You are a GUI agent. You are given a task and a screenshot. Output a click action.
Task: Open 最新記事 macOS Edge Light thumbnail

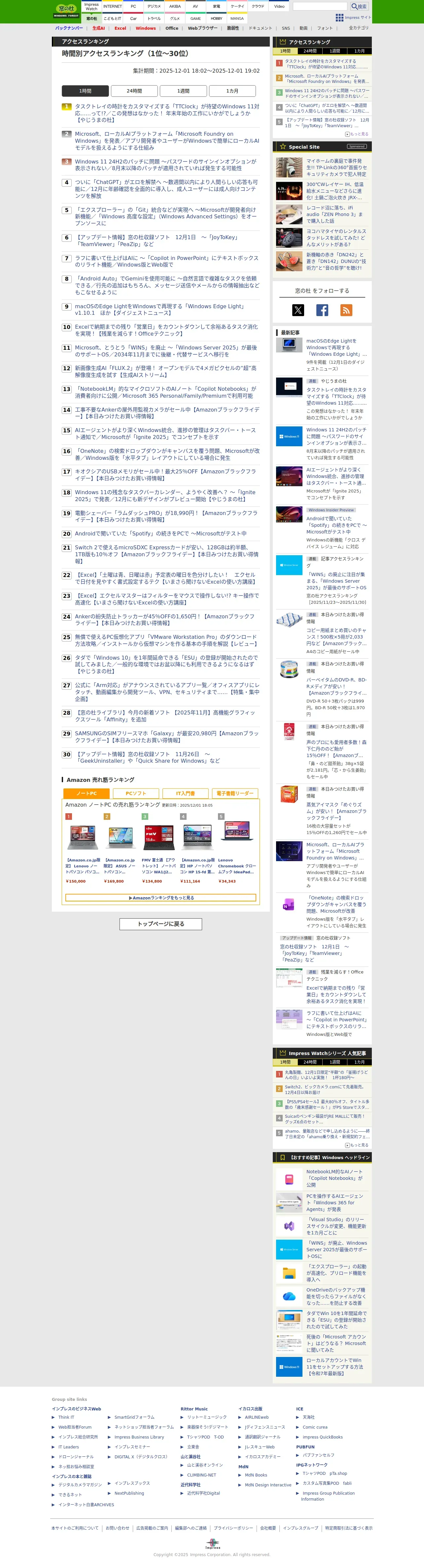click(289, 345)
